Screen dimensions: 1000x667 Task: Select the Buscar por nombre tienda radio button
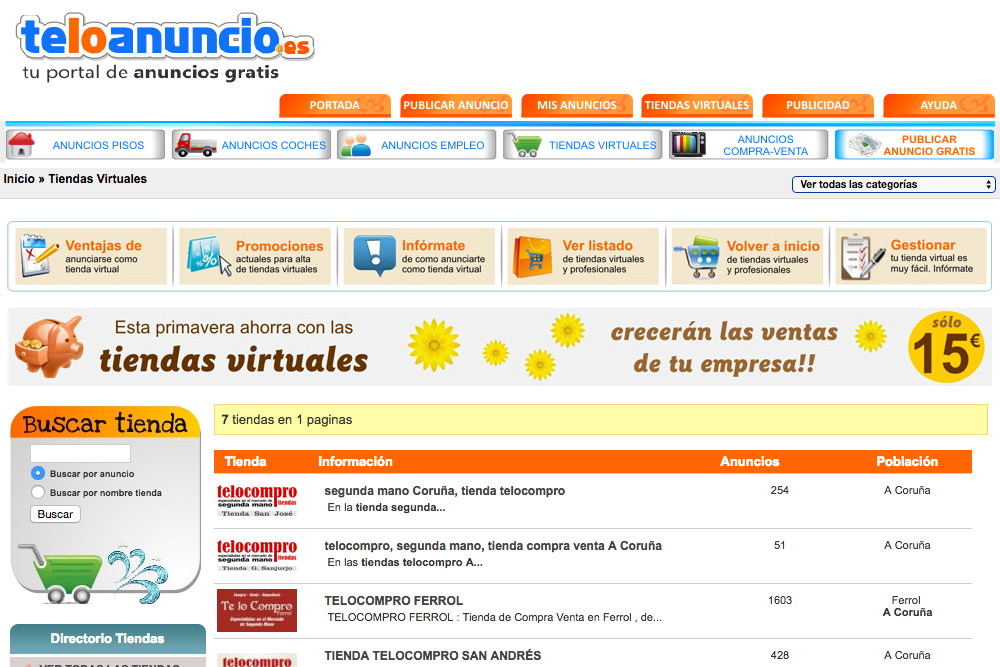pos(38,492)
